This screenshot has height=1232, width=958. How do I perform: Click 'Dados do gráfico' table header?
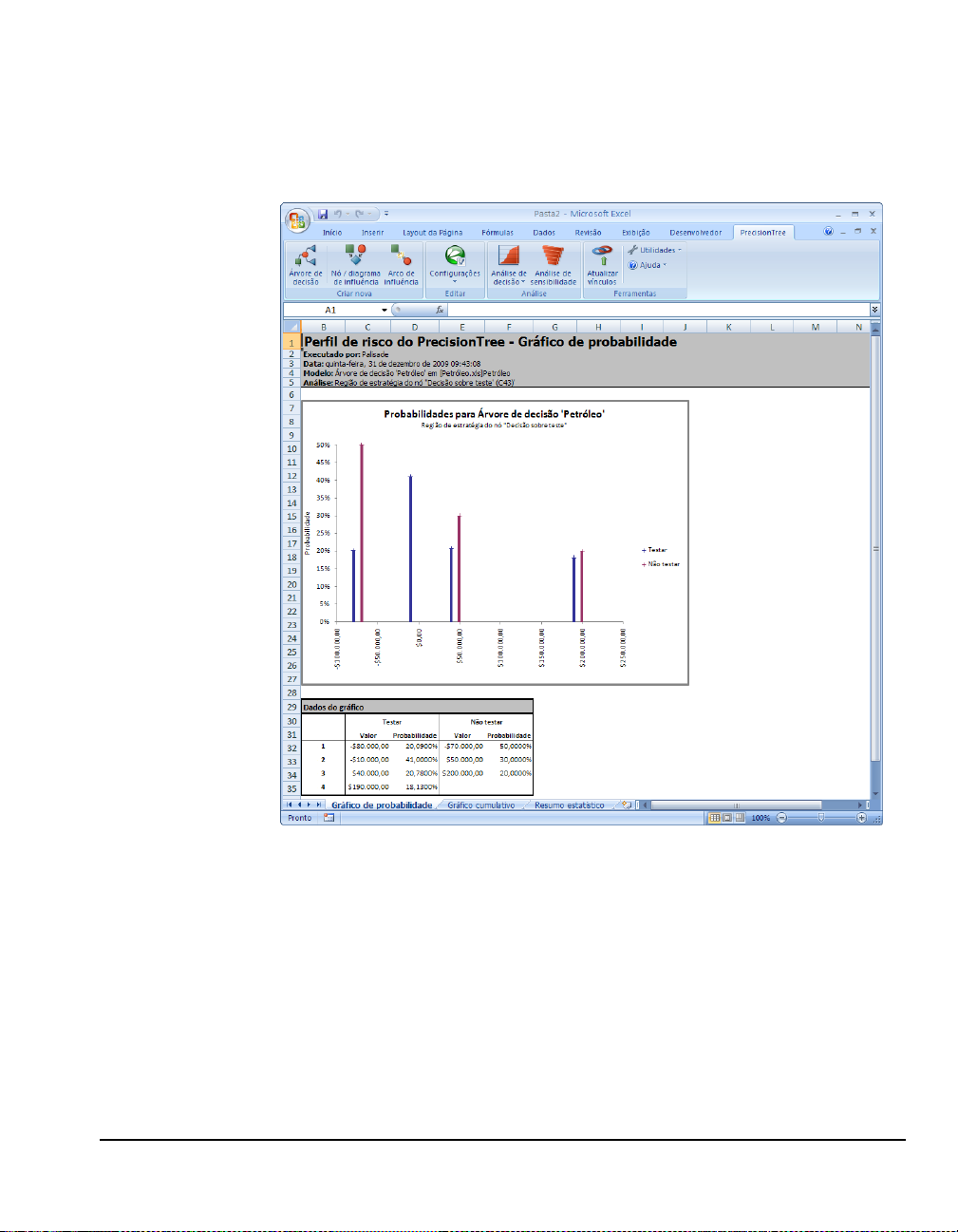pos(417,707)
